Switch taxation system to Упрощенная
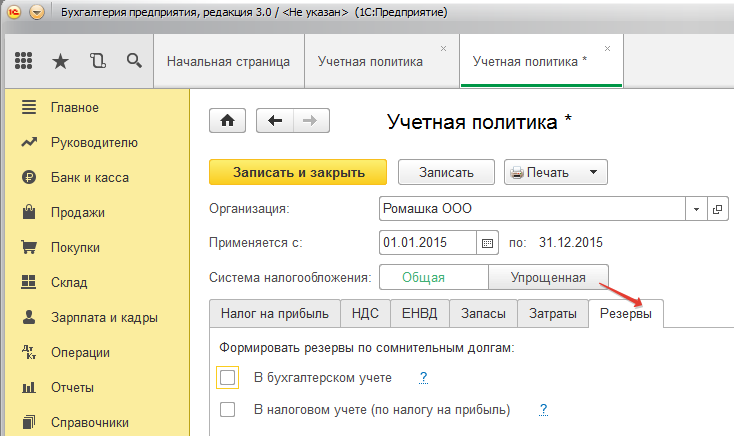Image resolution: width=734 pixels, height=436 pixels. [x=547, y=277]
